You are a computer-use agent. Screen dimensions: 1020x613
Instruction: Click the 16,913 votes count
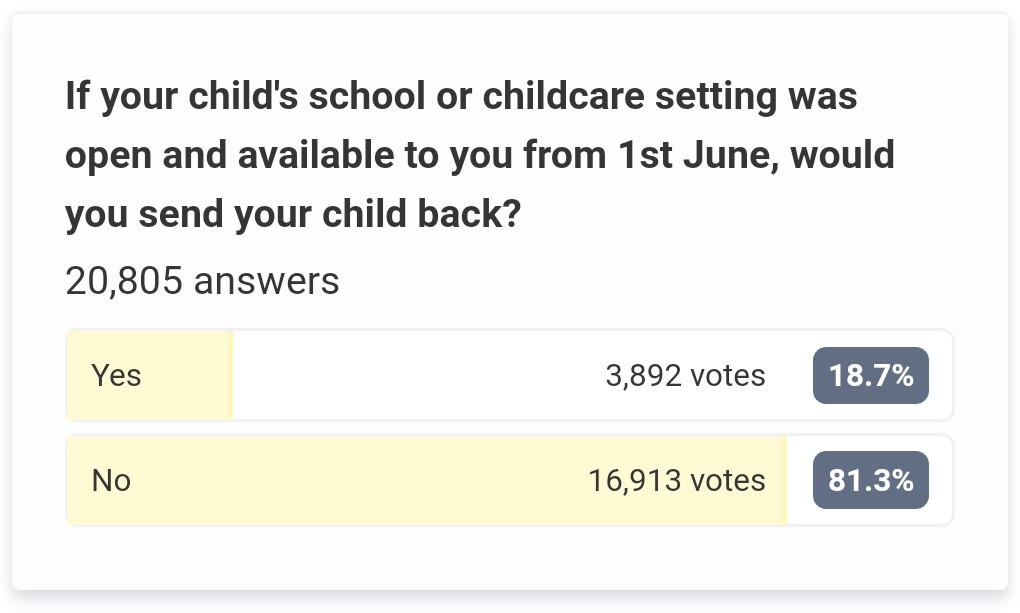pos(677,480)
